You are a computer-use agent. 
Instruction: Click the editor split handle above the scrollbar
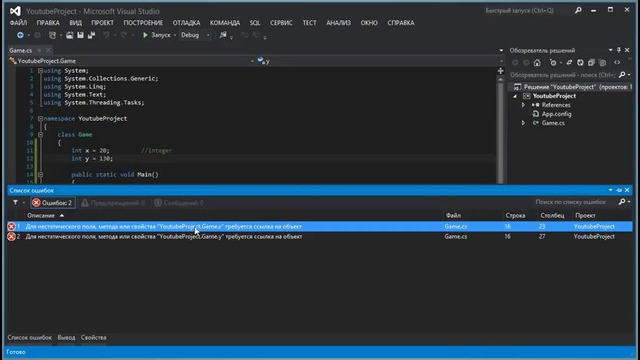coord(500,71)
